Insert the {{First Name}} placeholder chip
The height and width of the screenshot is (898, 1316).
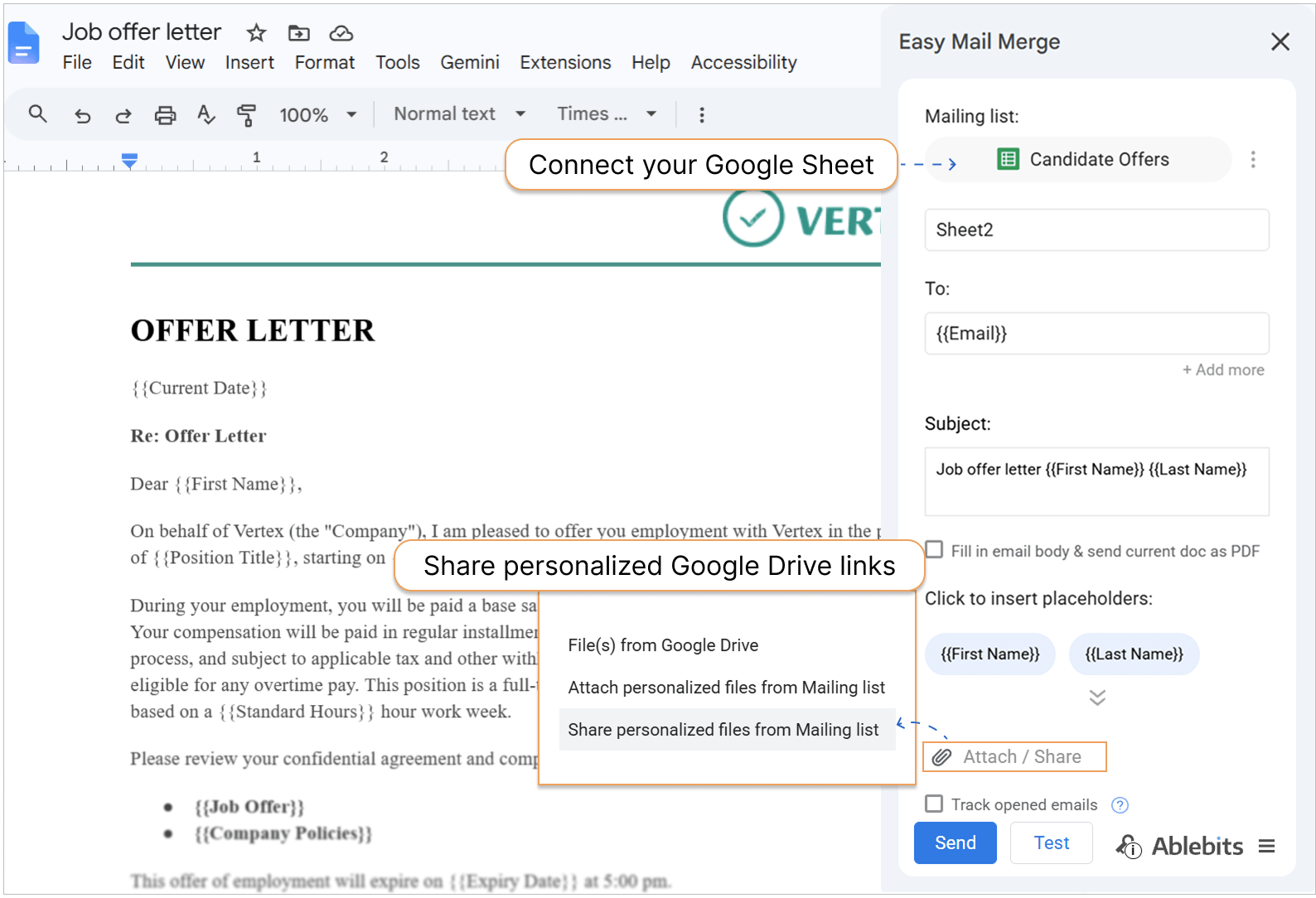click(990, 654)
